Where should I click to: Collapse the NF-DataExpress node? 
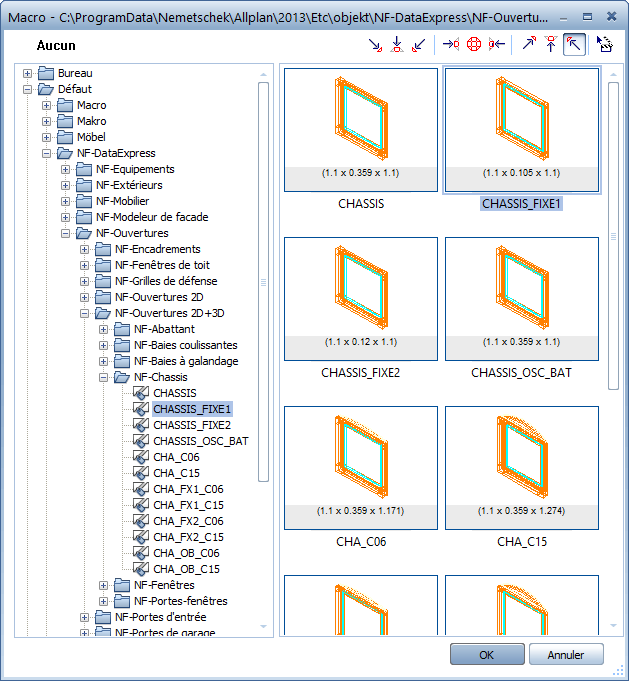46,153
